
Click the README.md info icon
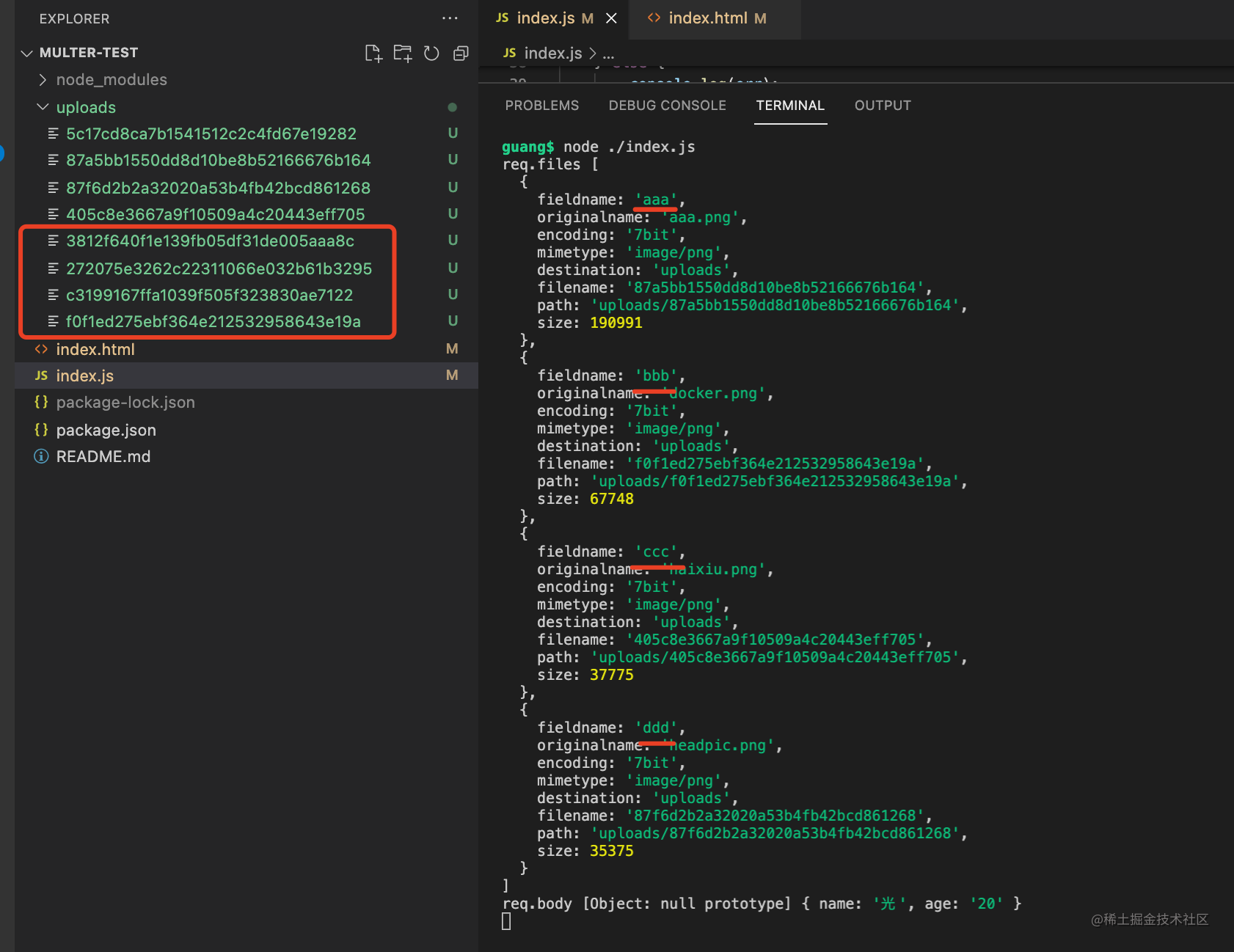tap(42, 457)
